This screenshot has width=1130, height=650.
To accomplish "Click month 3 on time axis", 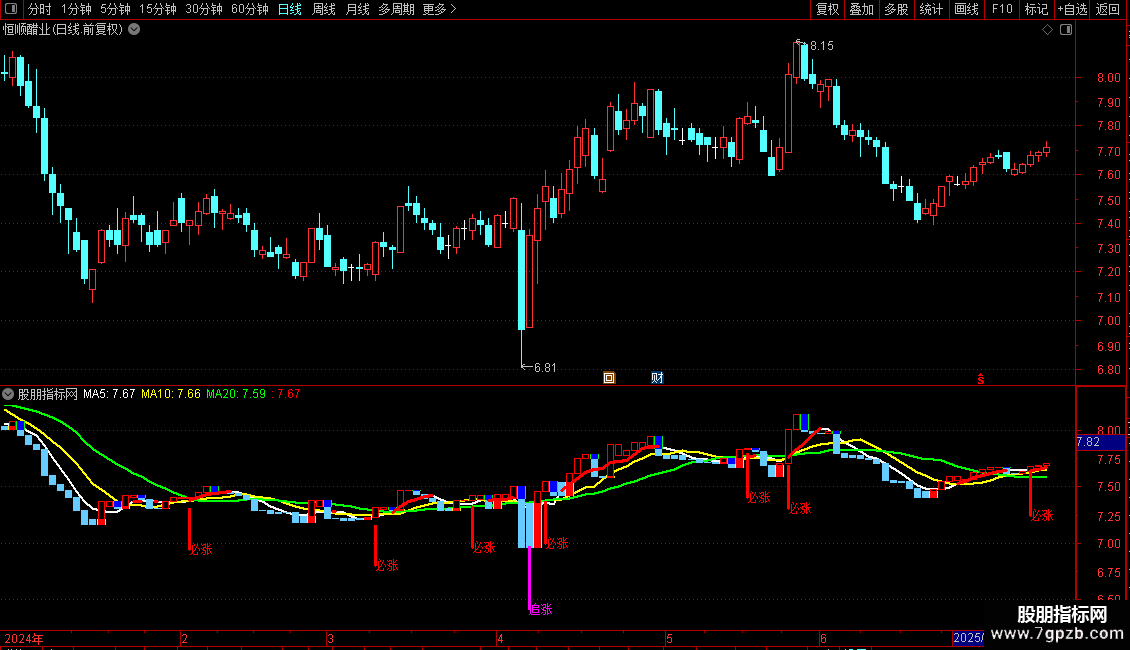I will (x=330, y=639).
